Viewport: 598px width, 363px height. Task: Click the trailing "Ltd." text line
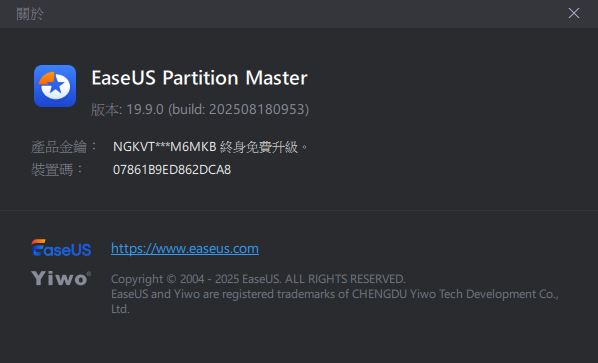pos(120,309)
